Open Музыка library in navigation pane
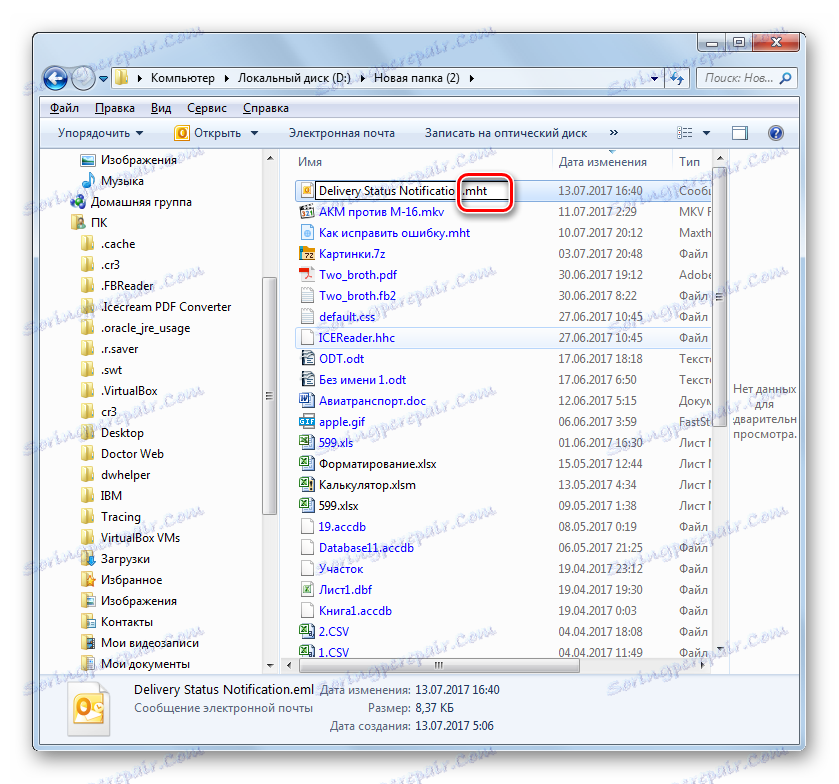Image resolution: width=839 pixels, height=784 pixels. point(122,181)
